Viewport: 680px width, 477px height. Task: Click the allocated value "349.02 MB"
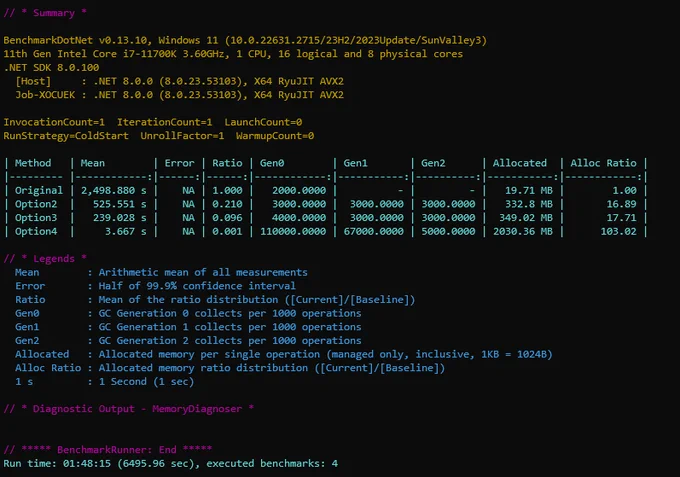coord(526,218)
